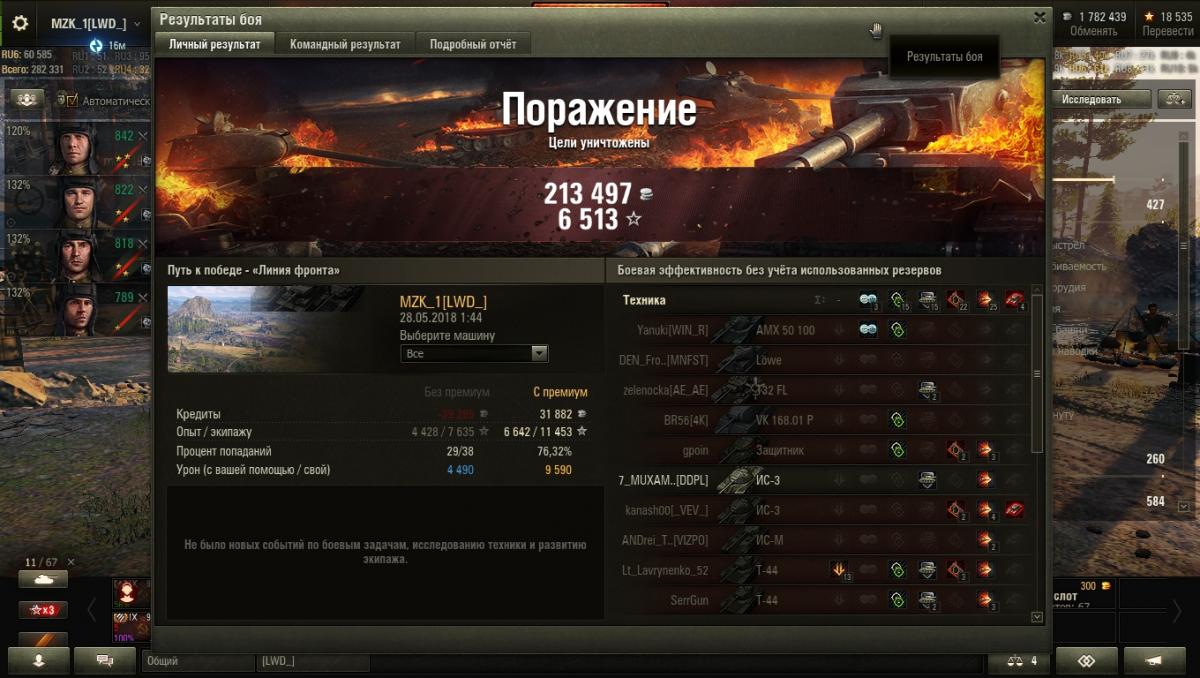This screenshot has width=1200, height=678.
Task: Click the kills header icon in Техника row
Action: 1015,300
